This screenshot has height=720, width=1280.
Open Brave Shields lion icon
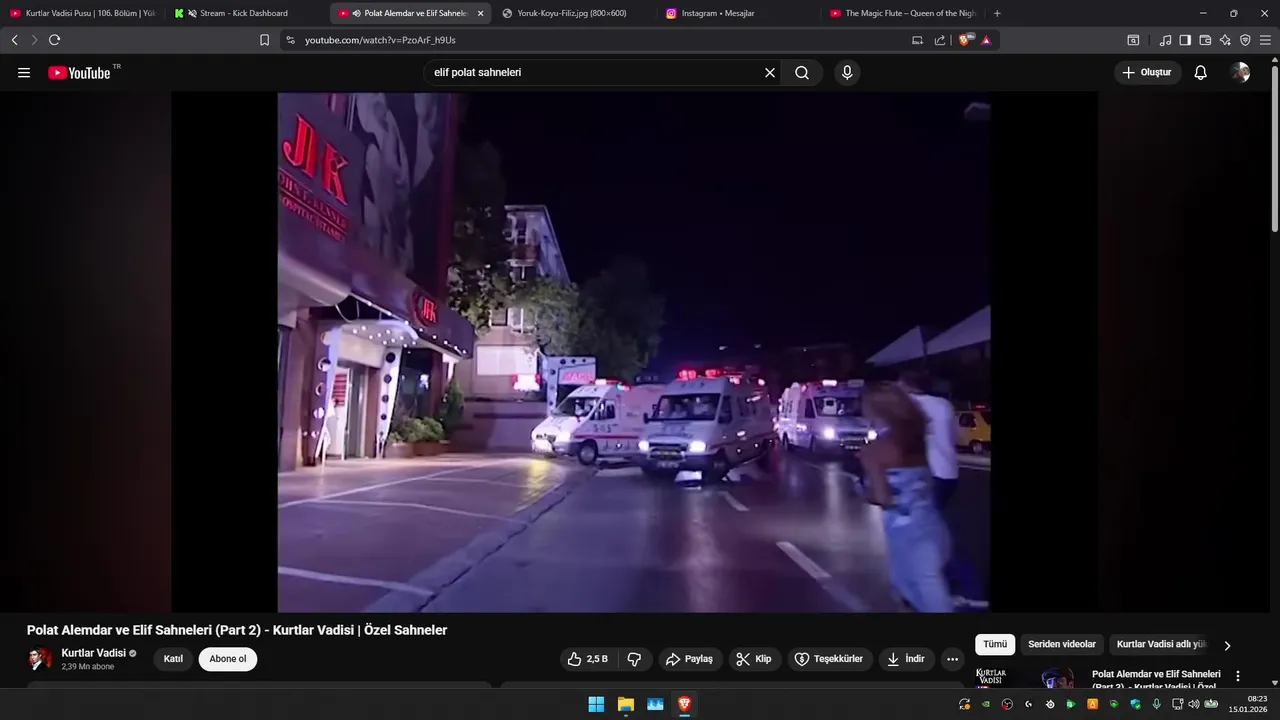pos(965,40)
